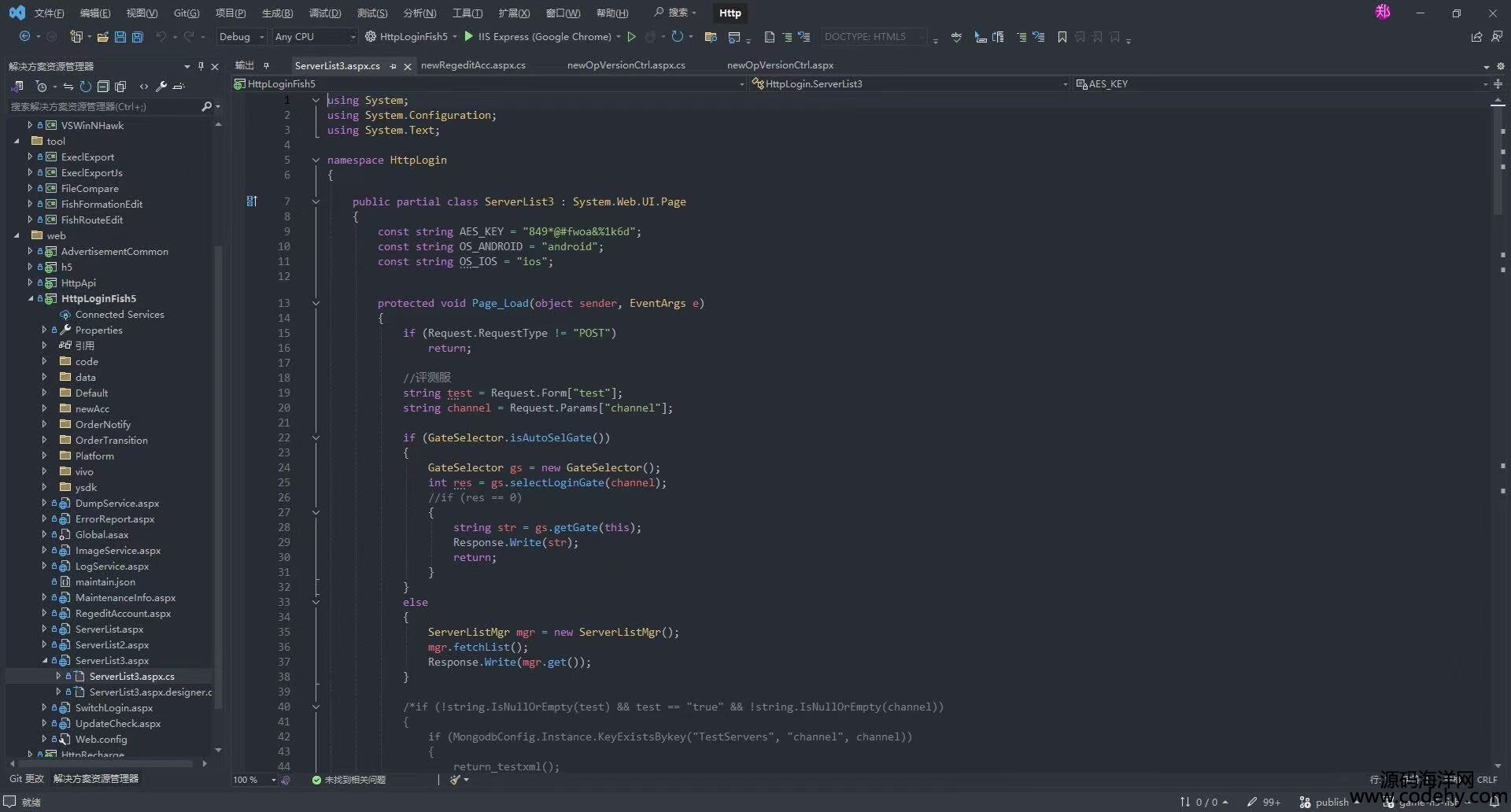Screen dimensions: 1511x812
Task: Open the Any CPU platform dropdown
Action: tap(315, 36)
